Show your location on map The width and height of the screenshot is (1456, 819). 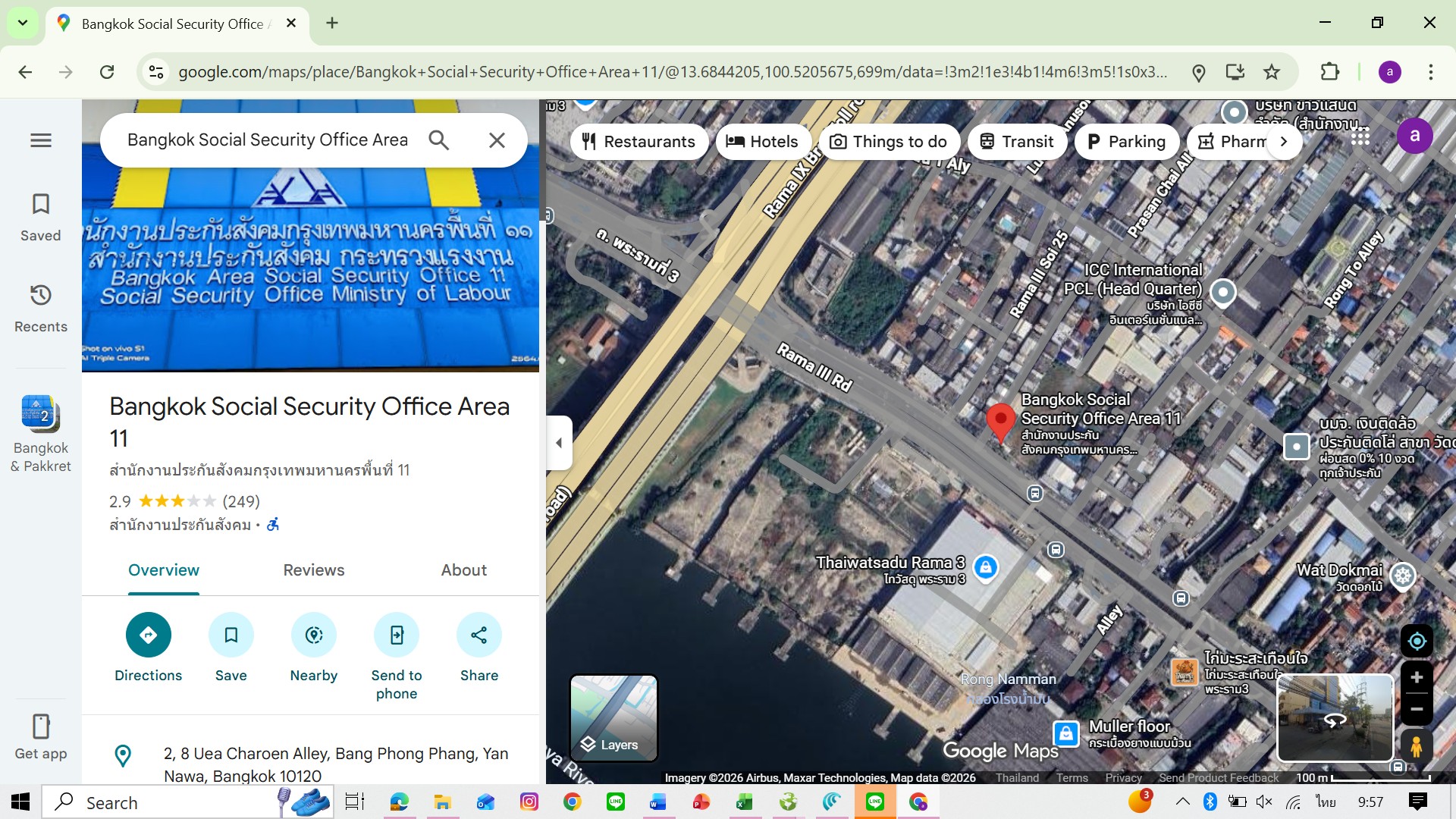[x=1416, y=642]
